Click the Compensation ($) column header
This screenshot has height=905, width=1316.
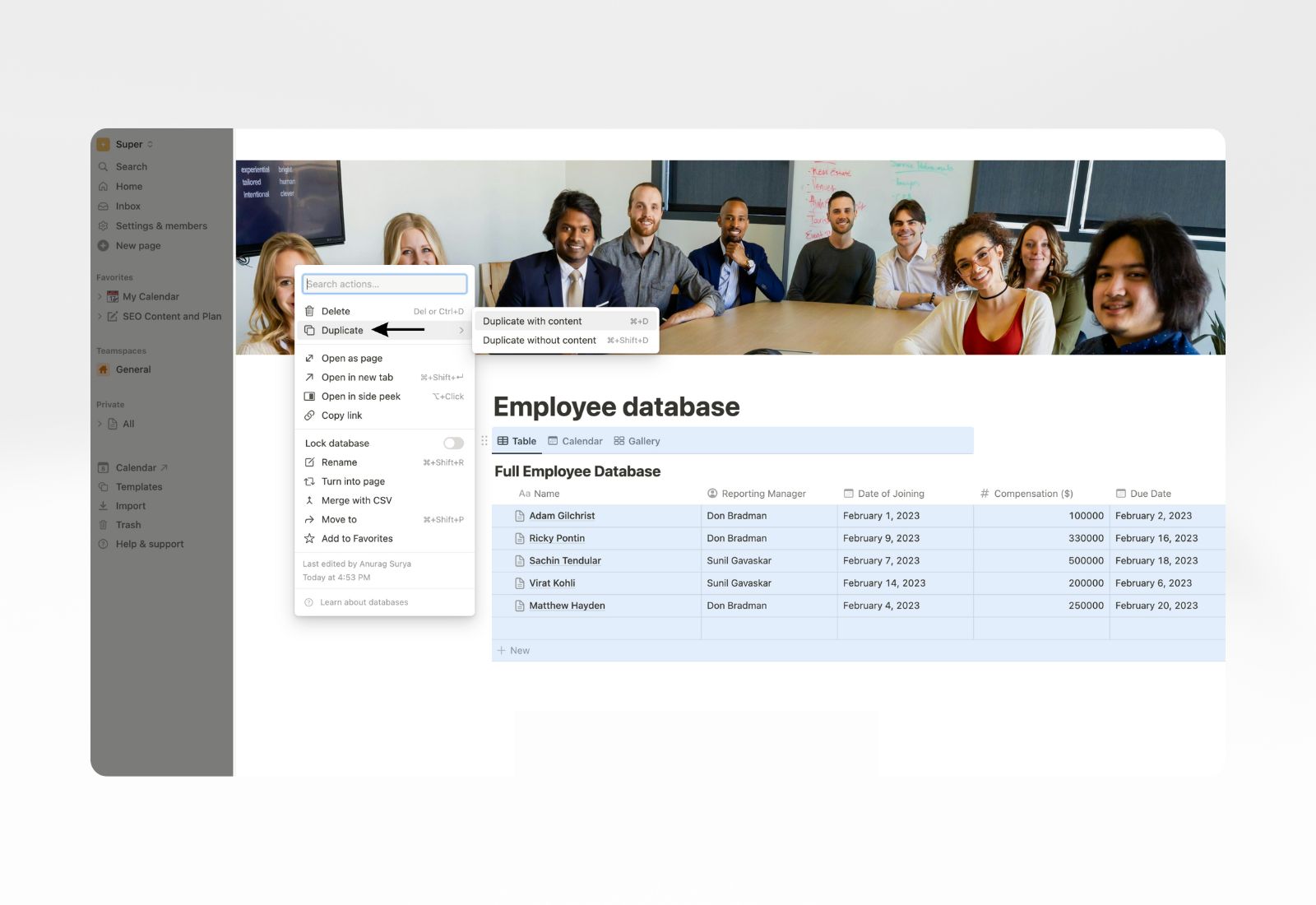click(1026, 494)
